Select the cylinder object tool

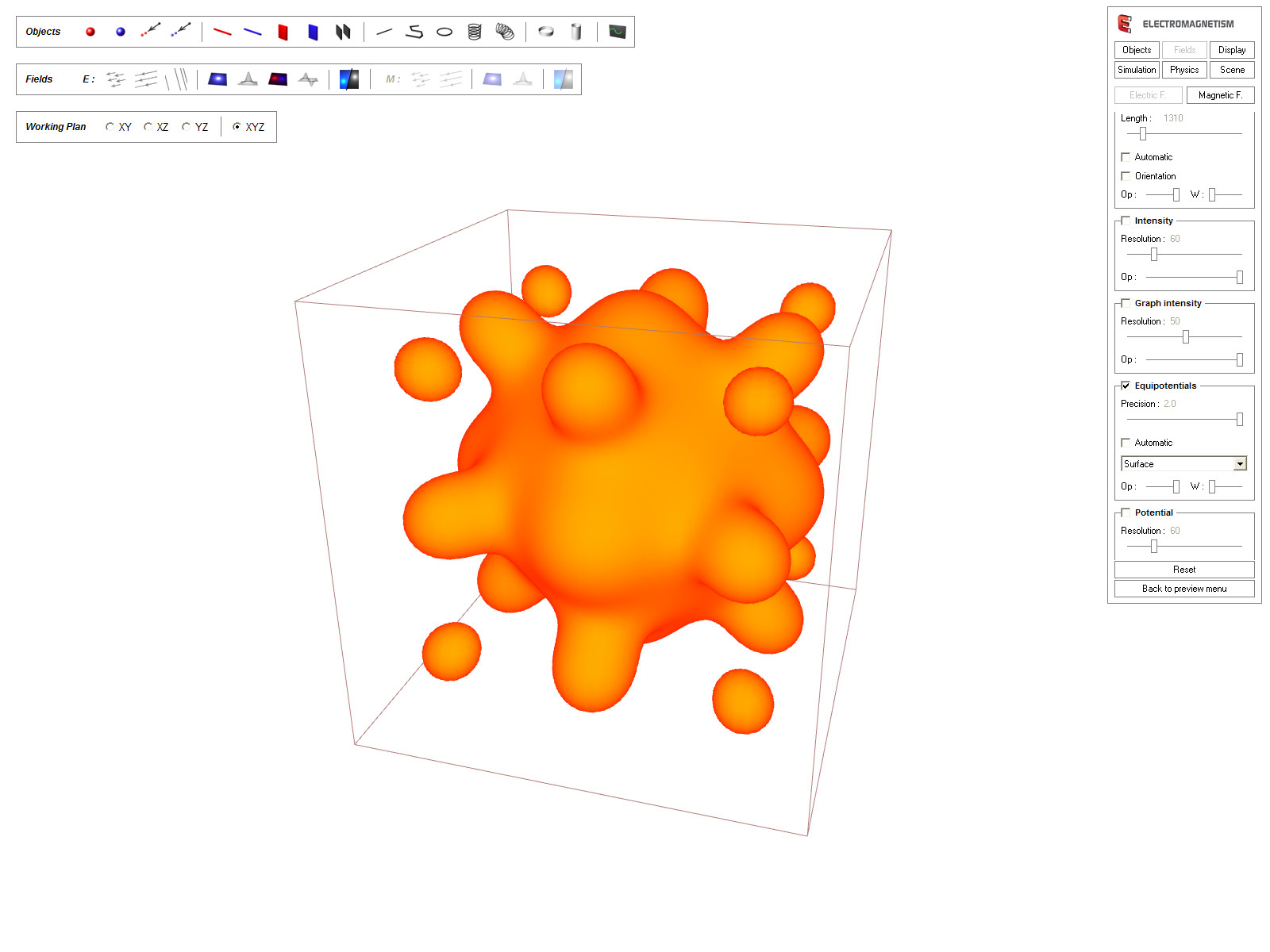pyautogui.click(x=576, y=32)
